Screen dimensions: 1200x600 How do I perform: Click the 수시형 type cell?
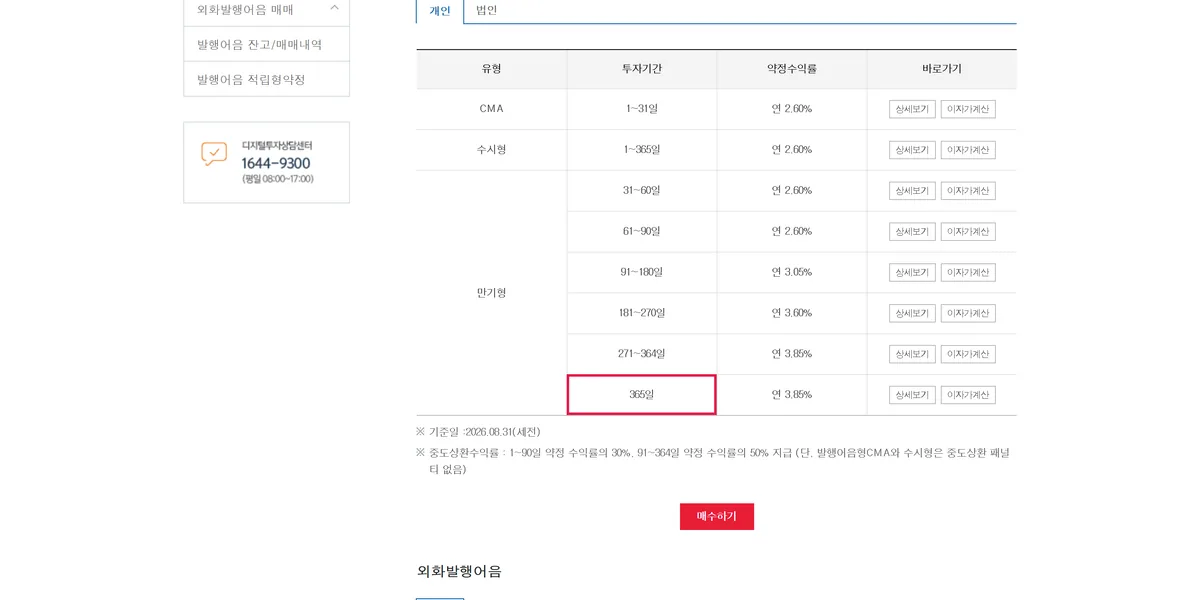[x=492, y=150]
